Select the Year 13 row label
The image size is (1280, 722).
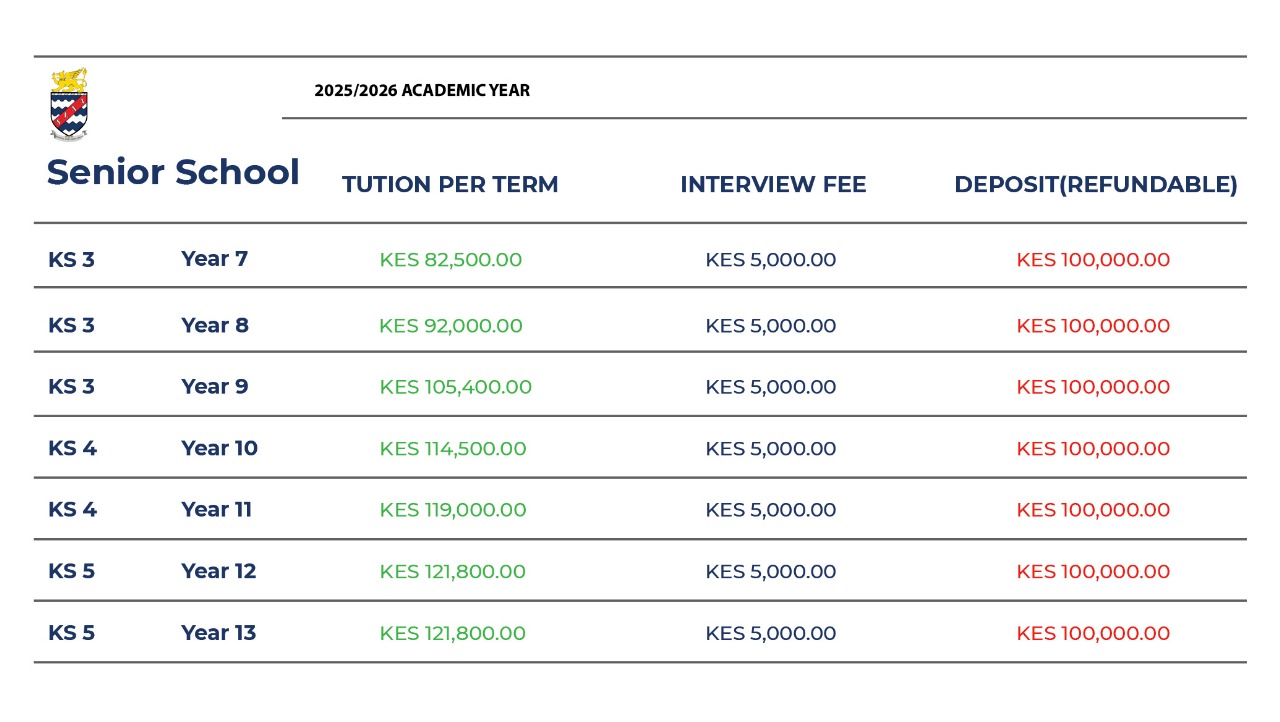[x=218, y=633]
